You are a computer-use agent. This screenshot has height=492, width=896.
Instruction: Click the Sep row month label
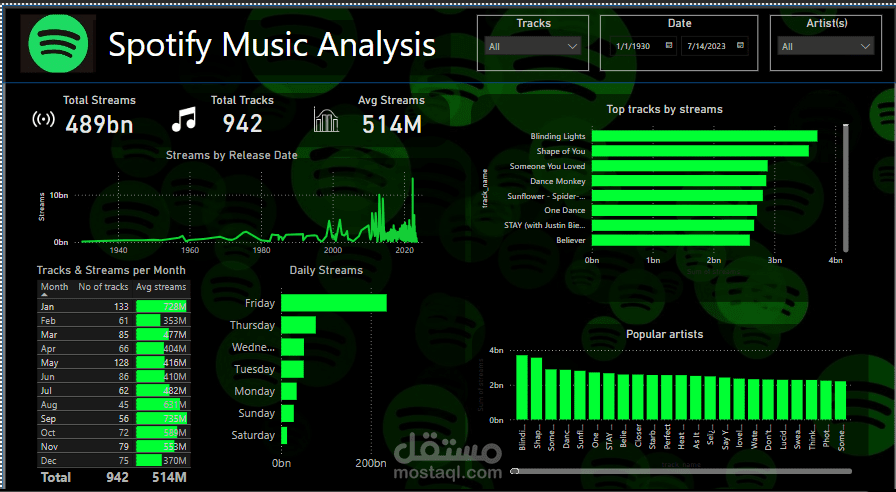(x=48, y=419)
